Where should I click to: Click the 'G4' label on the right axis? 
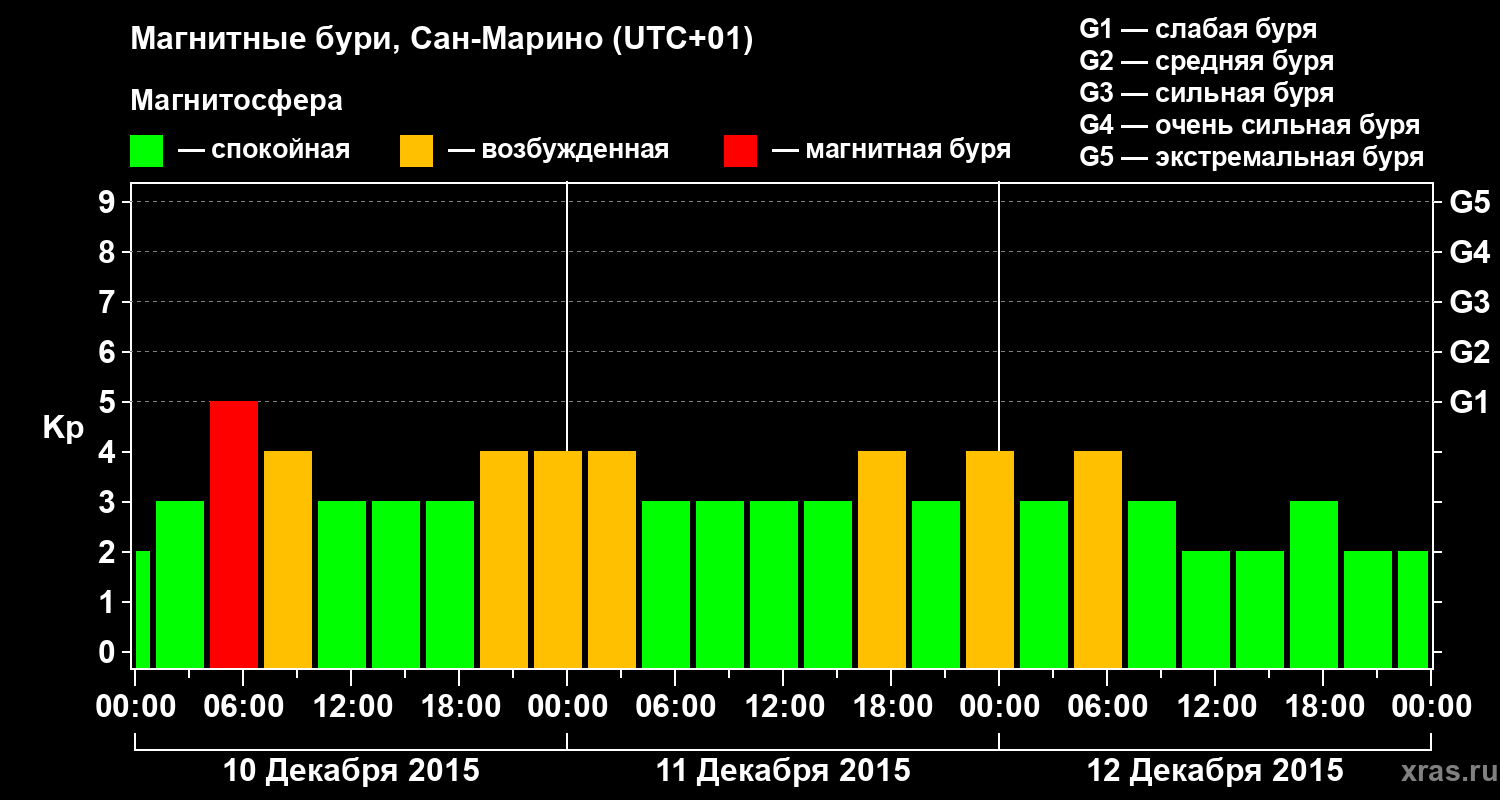tap(1469, 253)
